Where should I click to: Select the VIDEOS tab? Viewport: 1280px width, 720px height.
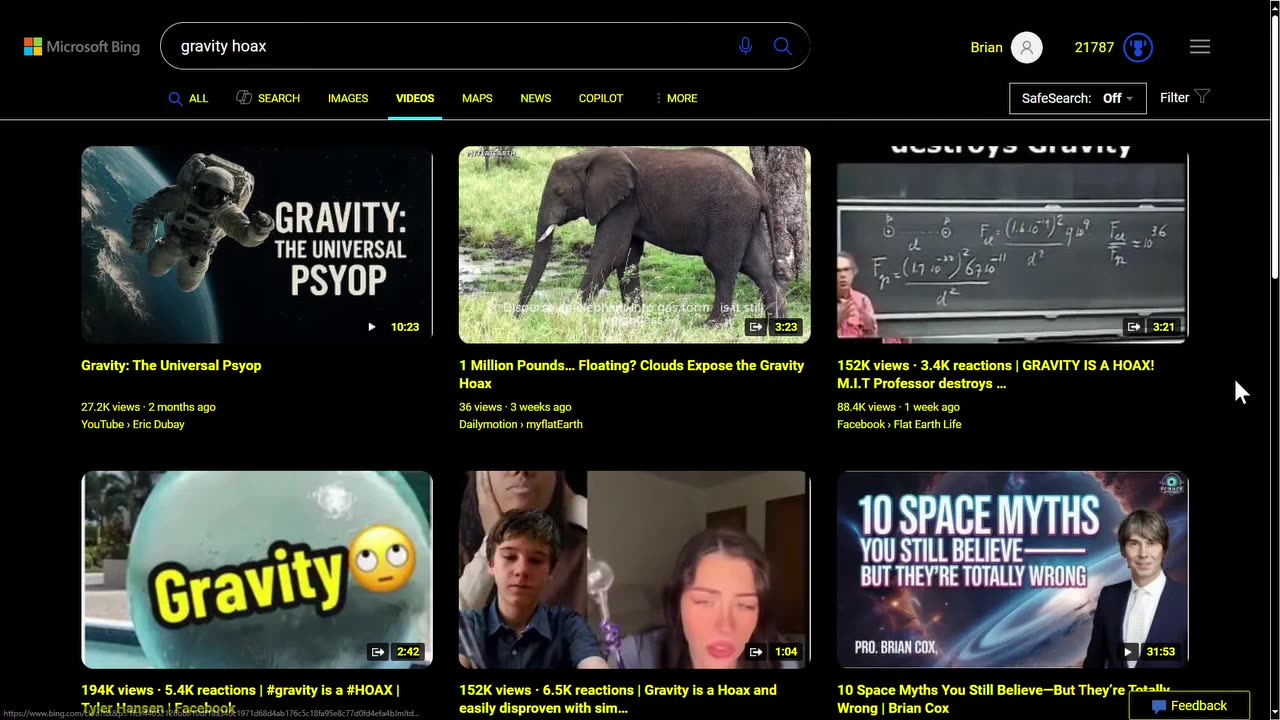[x=415, y=98]
